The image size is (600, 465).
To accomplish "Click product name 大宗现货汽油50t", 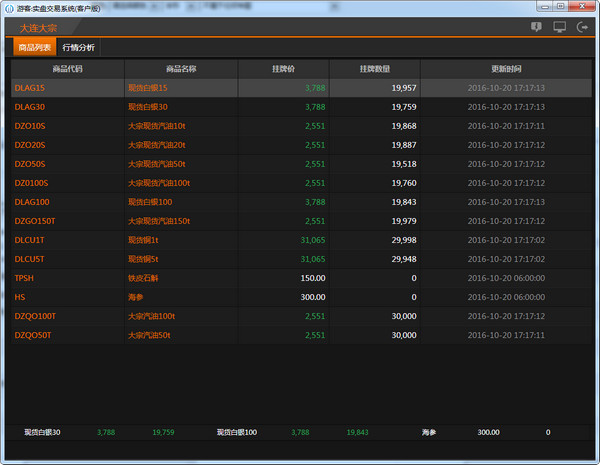I will tap(157, 164).
